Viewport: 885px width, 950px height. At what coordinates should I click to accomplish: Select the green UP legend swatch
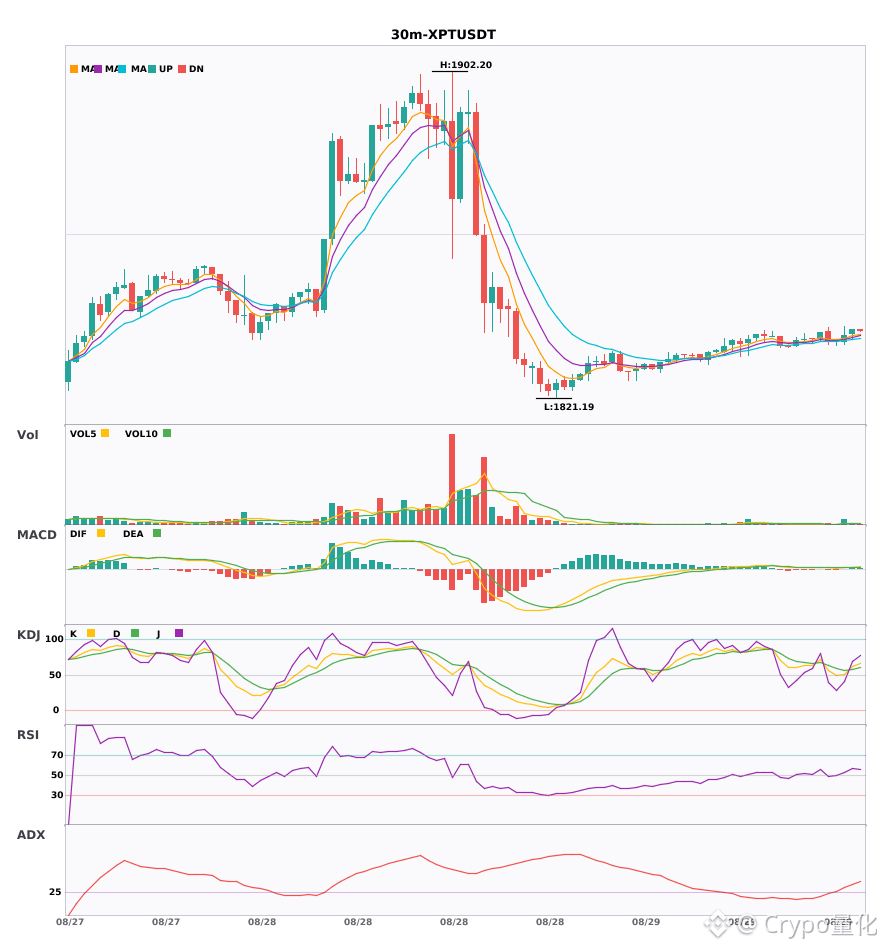[152, 69]
